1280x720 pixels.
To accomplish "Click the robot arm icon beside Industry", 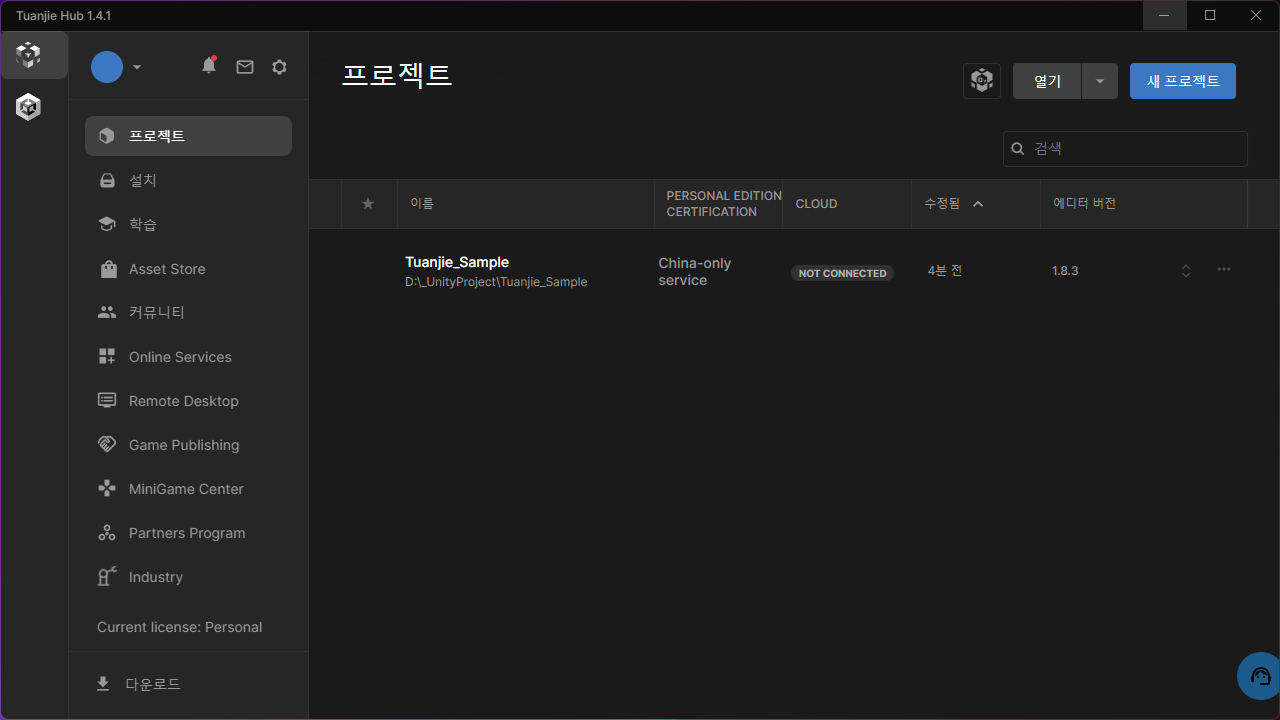I will tap(107, 576).
